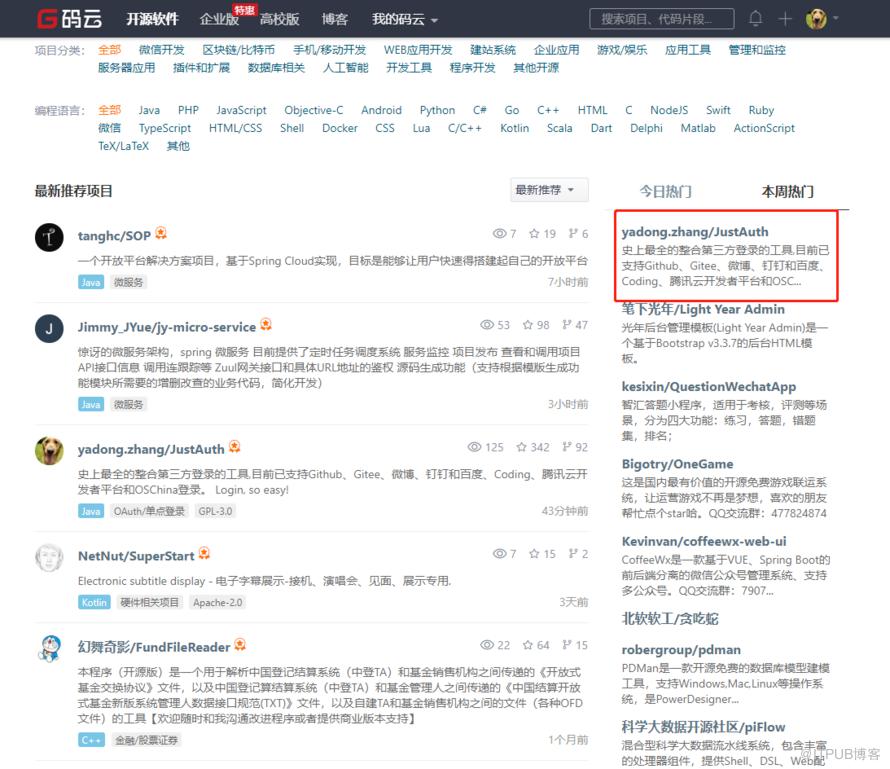Viewport: 890px width, 769px height.
Task: Click Jimmy_JYue project avatar with letter J
Action: (x=49, y=329)
